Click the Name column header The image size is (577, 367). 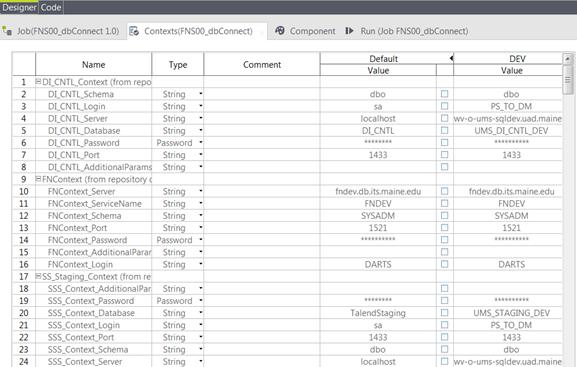point(93,64)
